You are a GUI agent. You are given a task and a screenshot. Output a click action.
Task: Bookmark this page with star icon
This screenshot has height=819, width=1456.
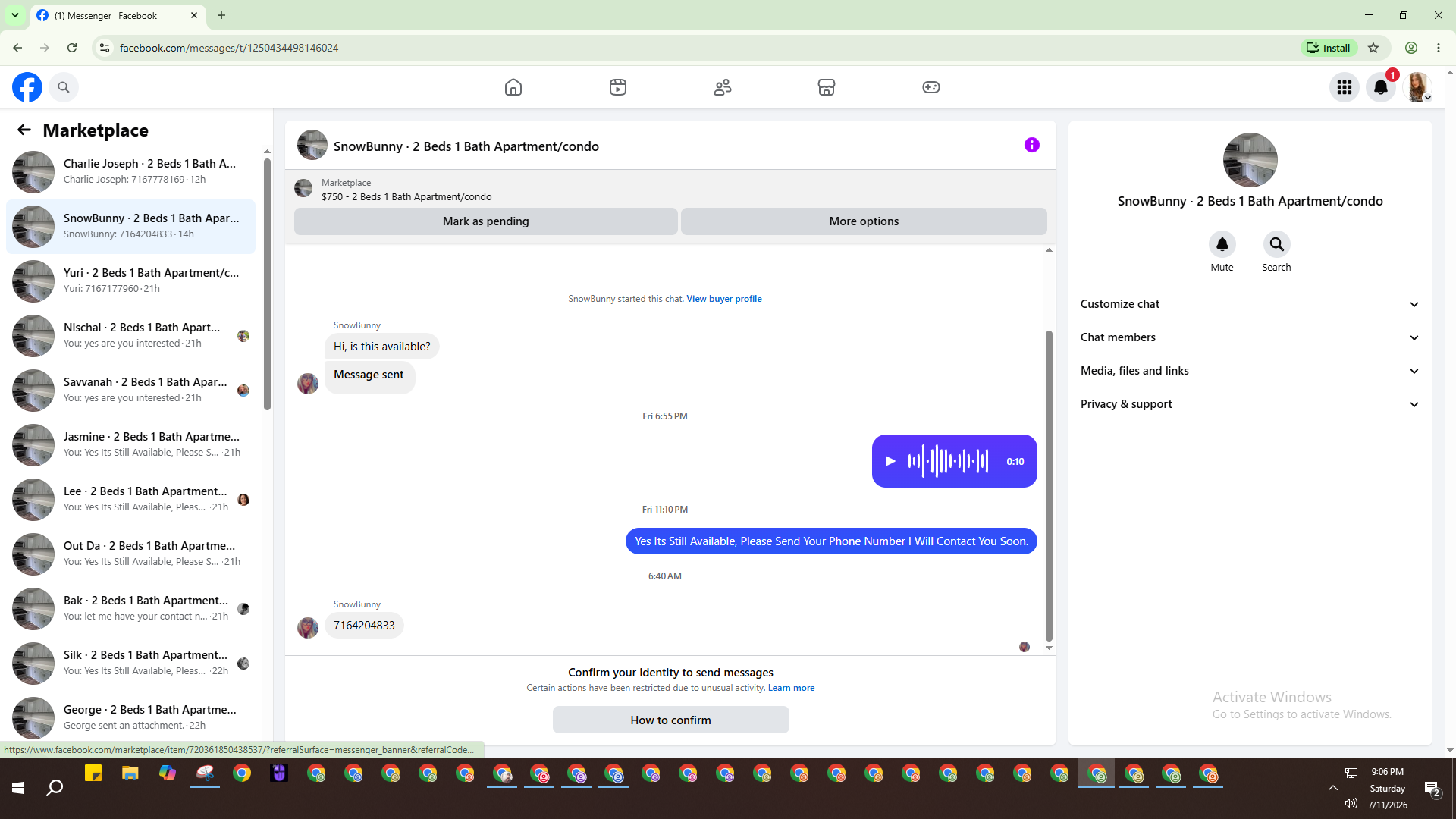[1373, 48]
